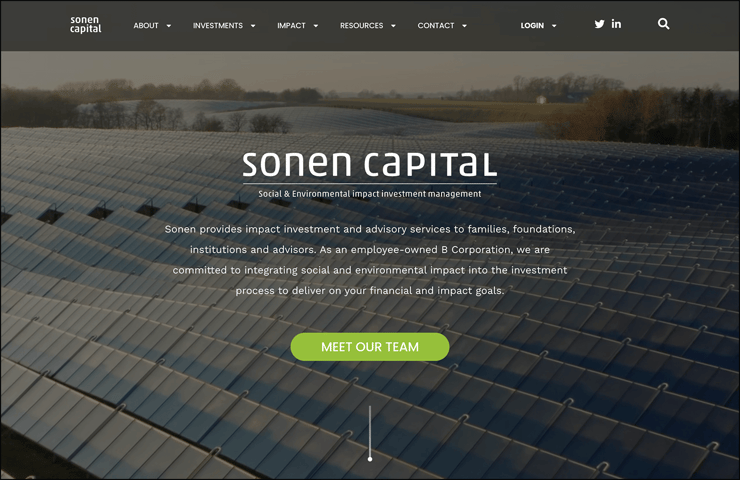The width and height of the screenshot is (740, 480).
Task: Open the ABOUT menu item
Action: click(x=146, y=25)
